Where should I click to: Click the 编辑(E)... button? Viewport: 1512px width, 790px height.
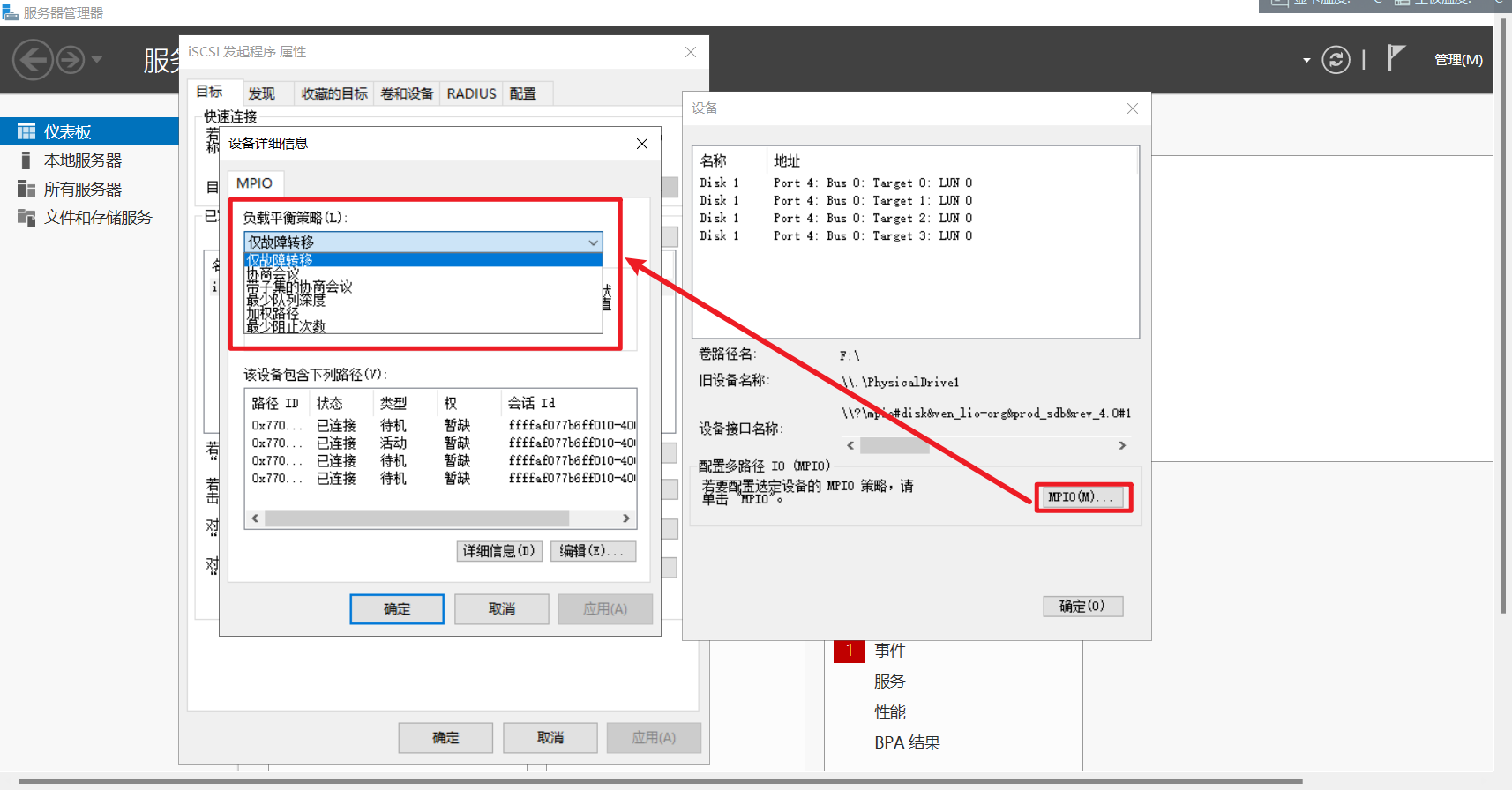click(x=593, y=551)
